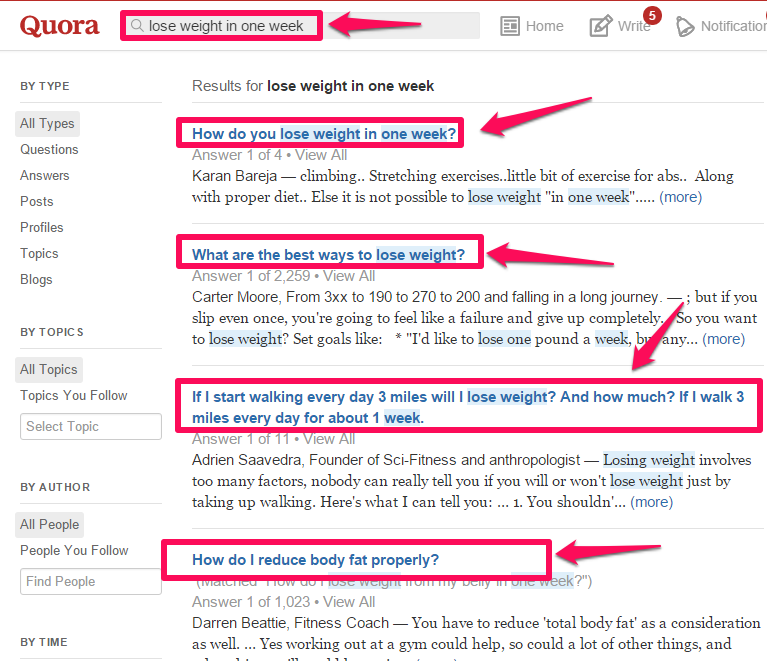Screen dimensions: 767x661
Task: Filter results by Posts
Action: (x=37, y=202)
